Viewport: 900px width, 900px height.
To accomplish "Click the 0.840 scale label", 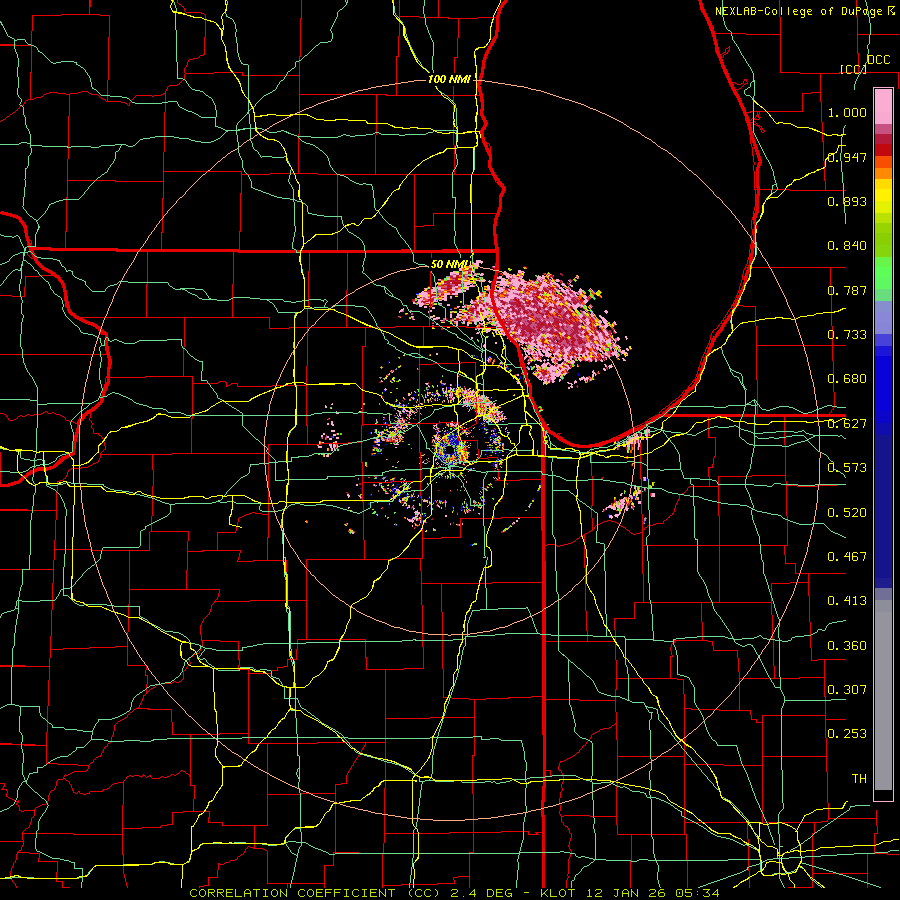I will 847,246.
